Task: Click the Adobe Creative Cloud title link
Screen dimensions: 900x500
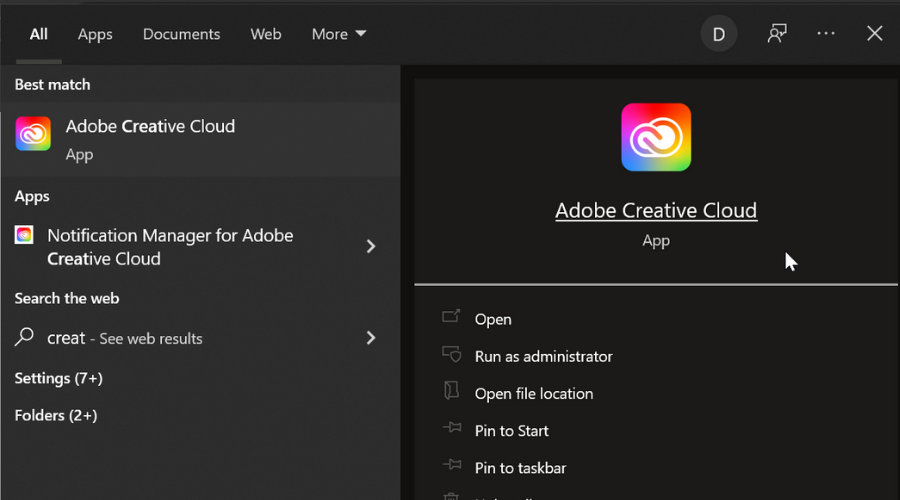Action: [656, 211]
